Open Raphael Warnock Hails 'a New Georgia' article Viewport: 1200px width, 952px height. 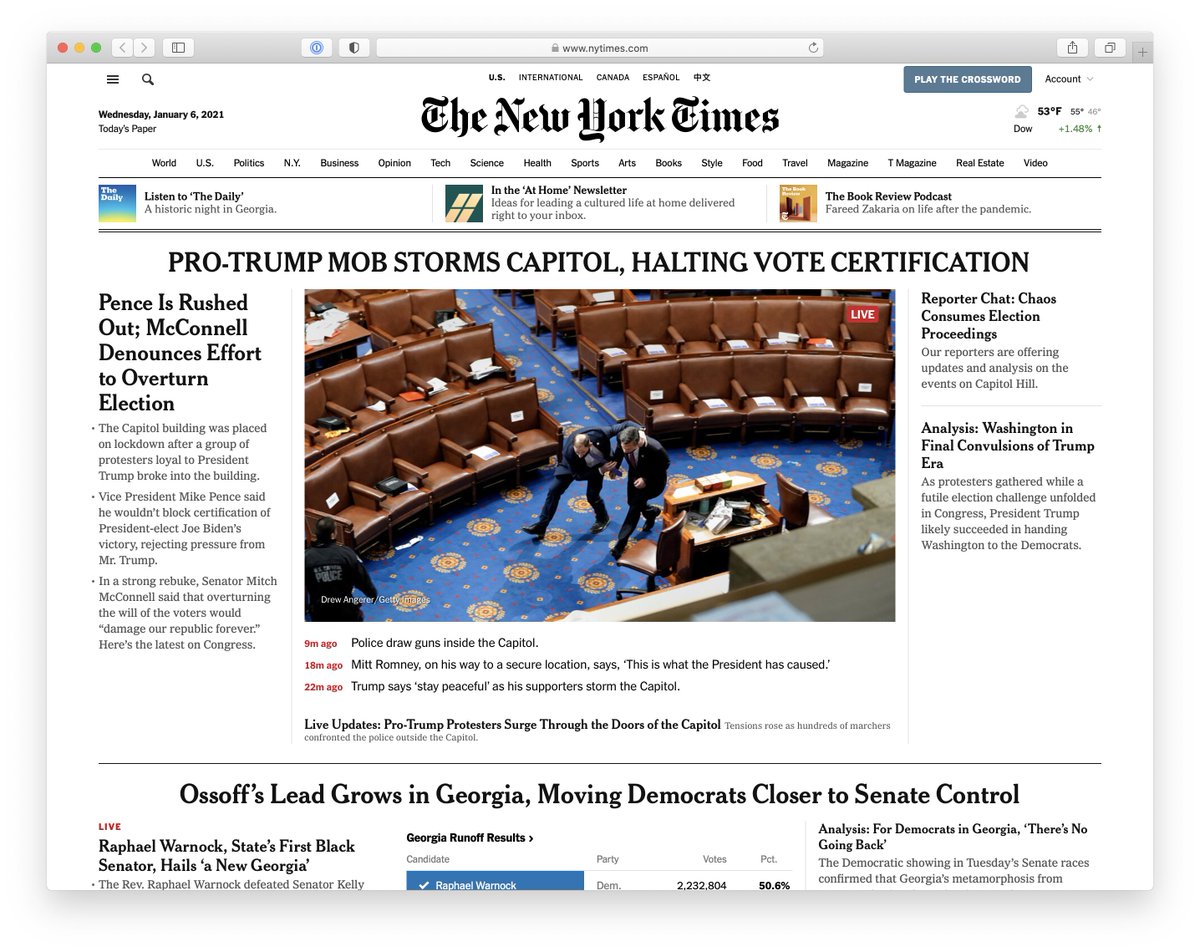tap(227, 856)
